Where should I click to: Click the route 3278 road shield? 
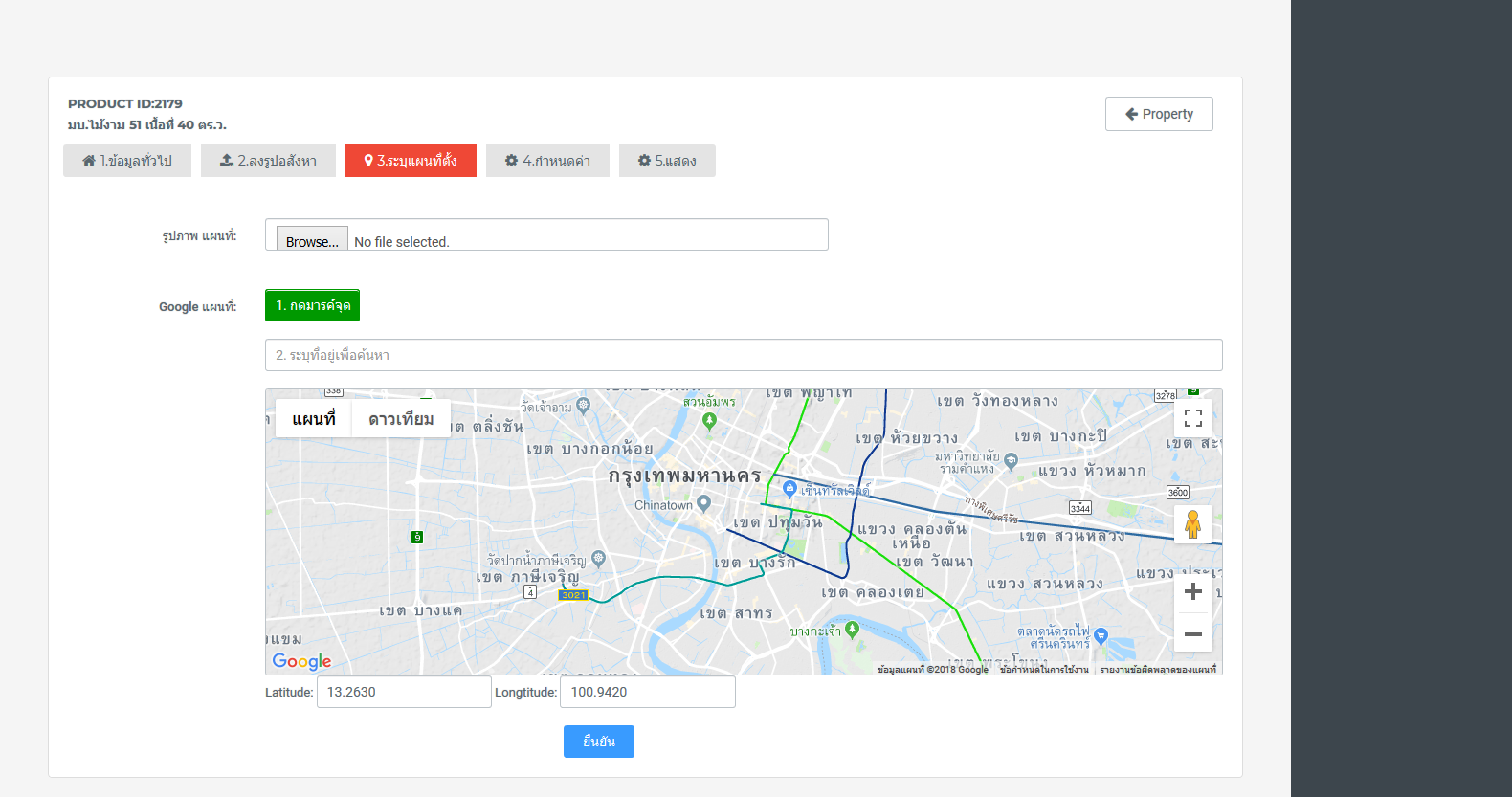[1166, 395]
